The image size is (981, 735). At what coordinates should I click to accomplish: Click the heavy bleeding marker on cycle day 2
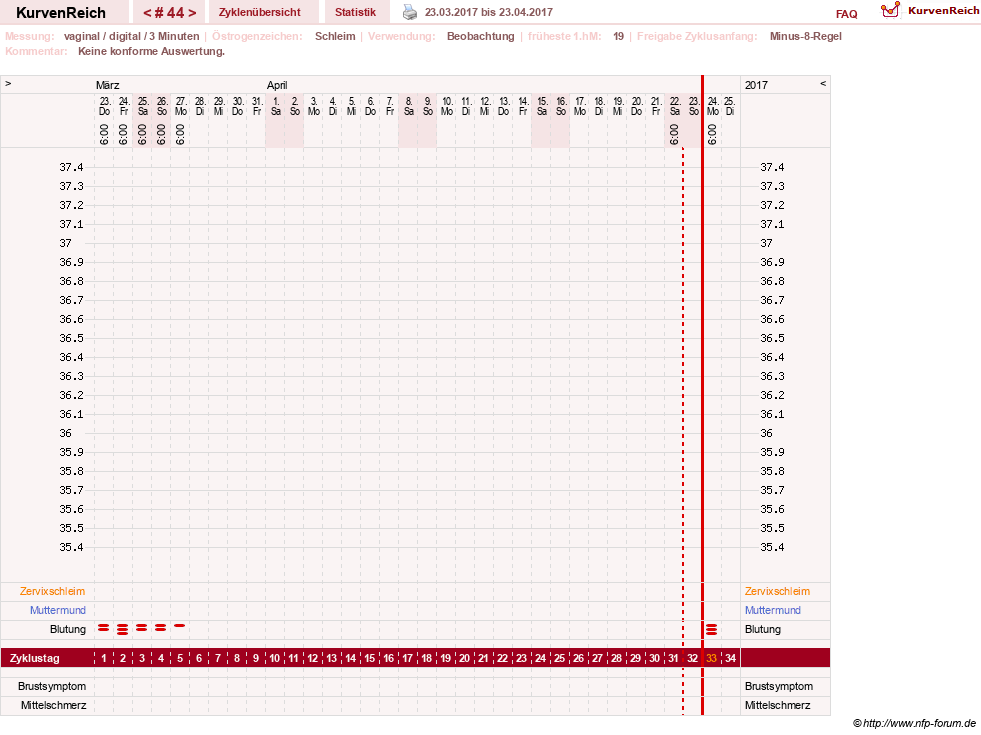pyautogui.click(x=123, y=629)
